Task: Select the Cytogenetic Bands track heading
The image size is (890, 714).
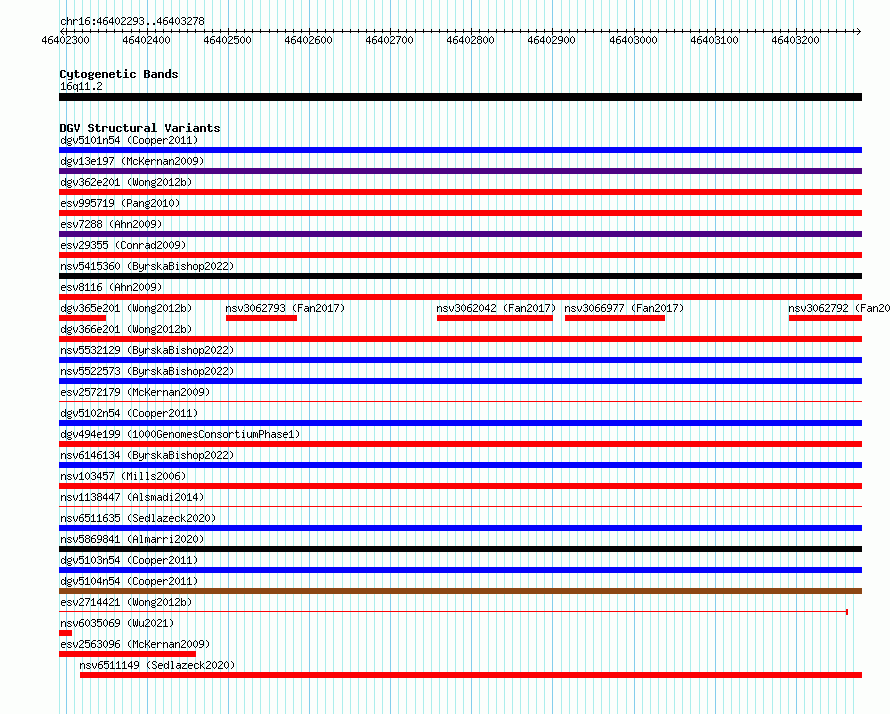Action: click(119, 74)
